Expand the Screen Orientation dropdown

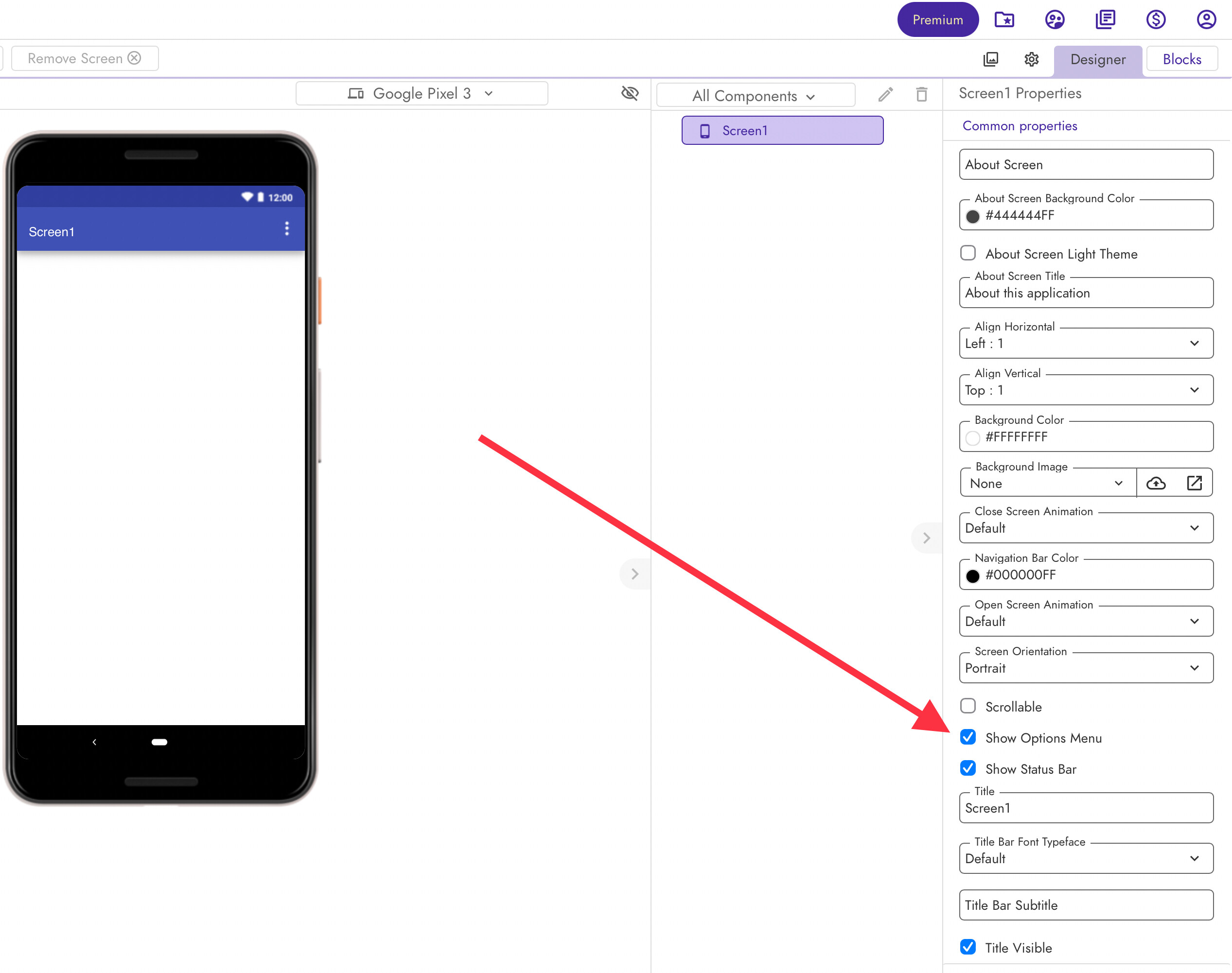(1086, 668)
